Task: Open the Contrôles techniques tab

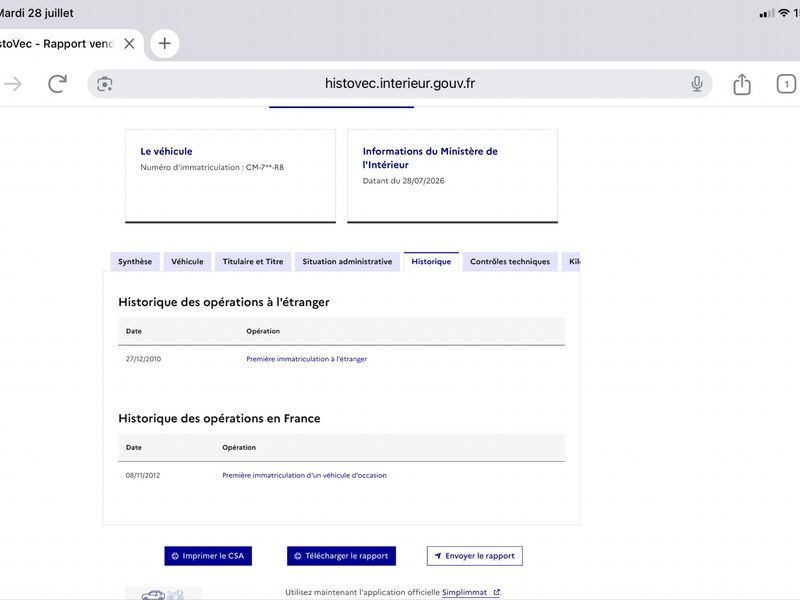Action: point(510,262)
